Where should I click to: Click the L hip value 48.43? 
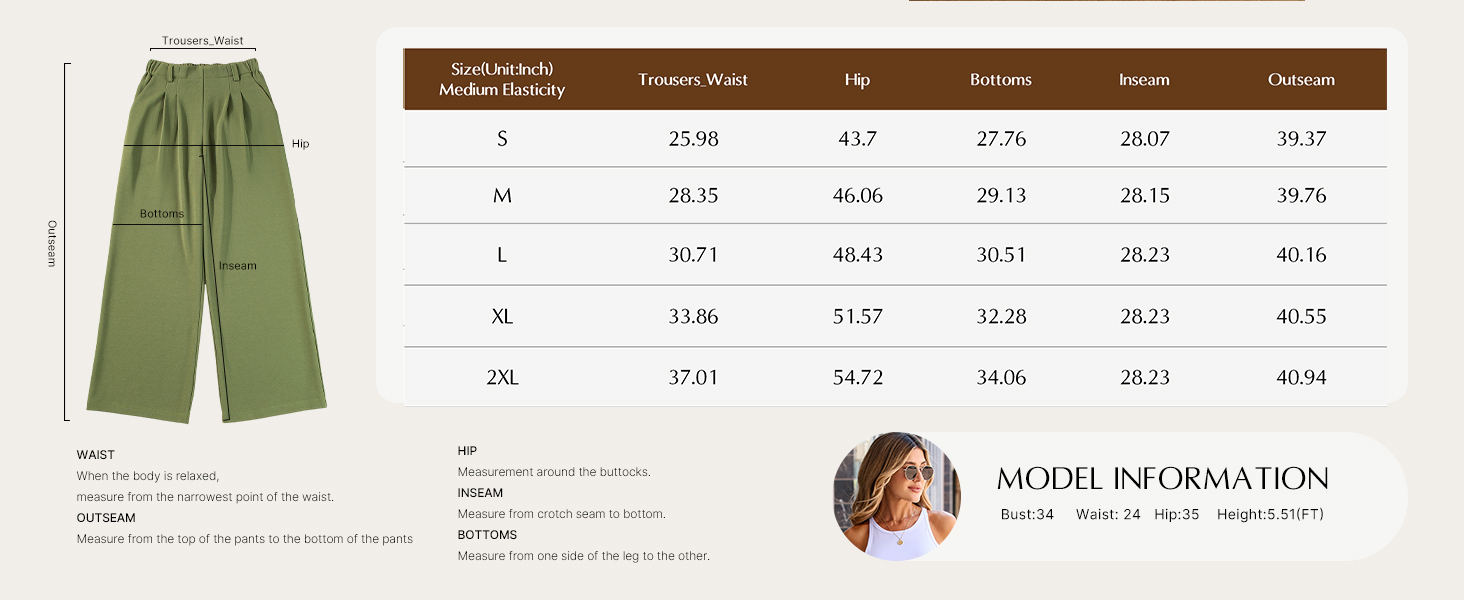pyautogui.click(x=857, y=255)
